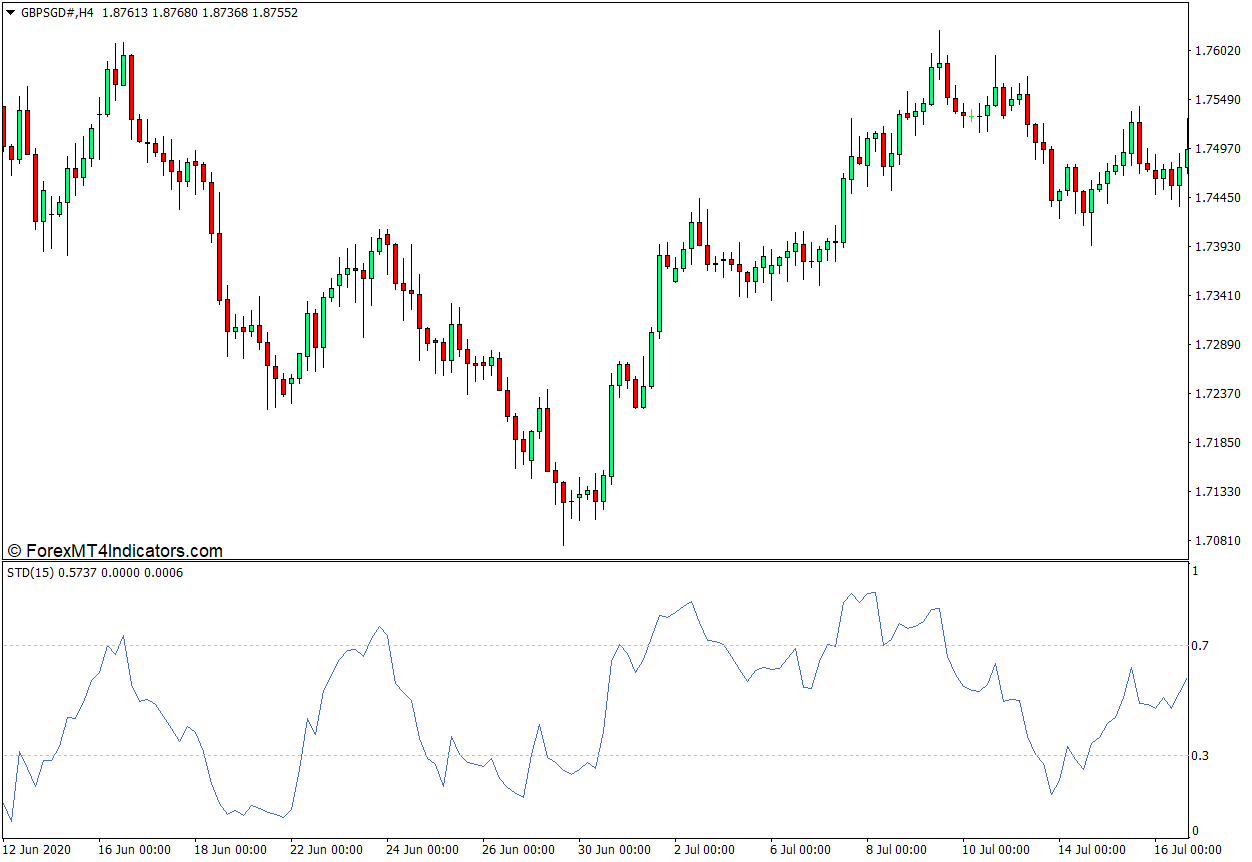
Task: Select the 12 Jun 2020 date label
Action: pyautogui.click(x=38, y=850)
